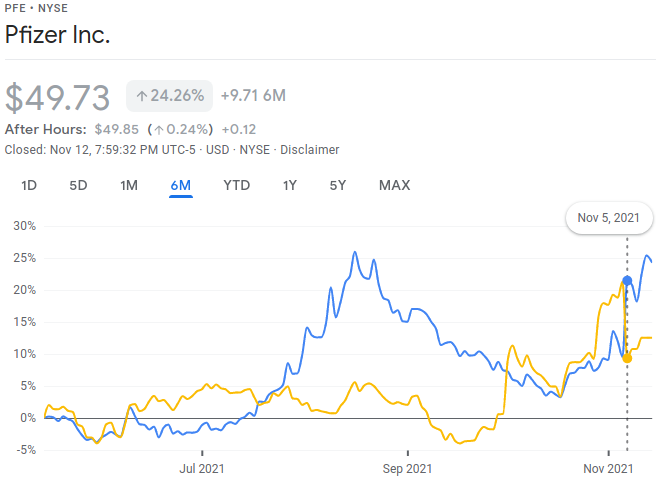Click the yellow data point marker

[627, 357]
